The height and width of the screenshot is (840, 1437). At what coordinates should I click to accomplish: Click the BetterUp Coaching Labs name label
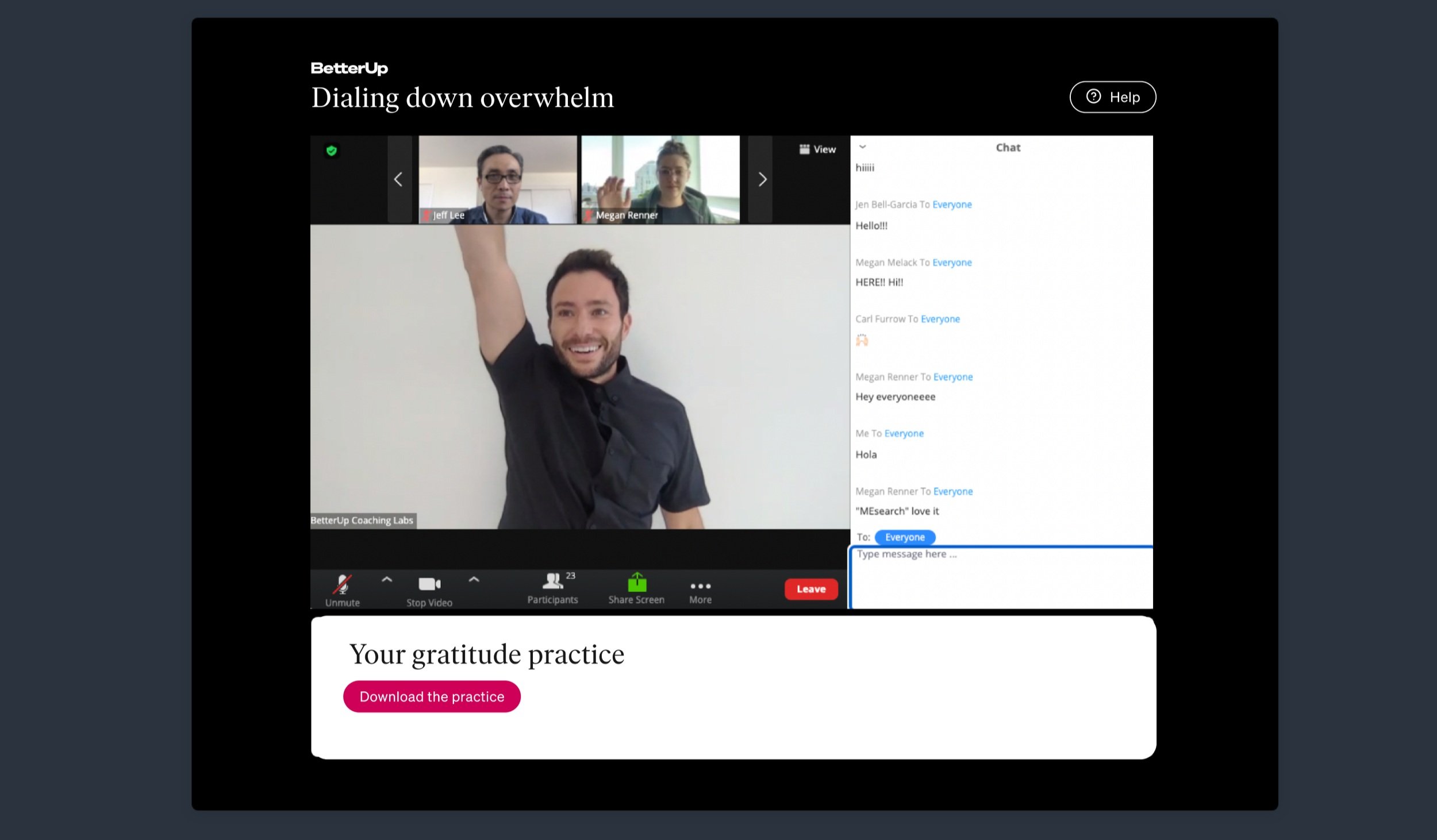pyautogui.click(x=362, y=521)
